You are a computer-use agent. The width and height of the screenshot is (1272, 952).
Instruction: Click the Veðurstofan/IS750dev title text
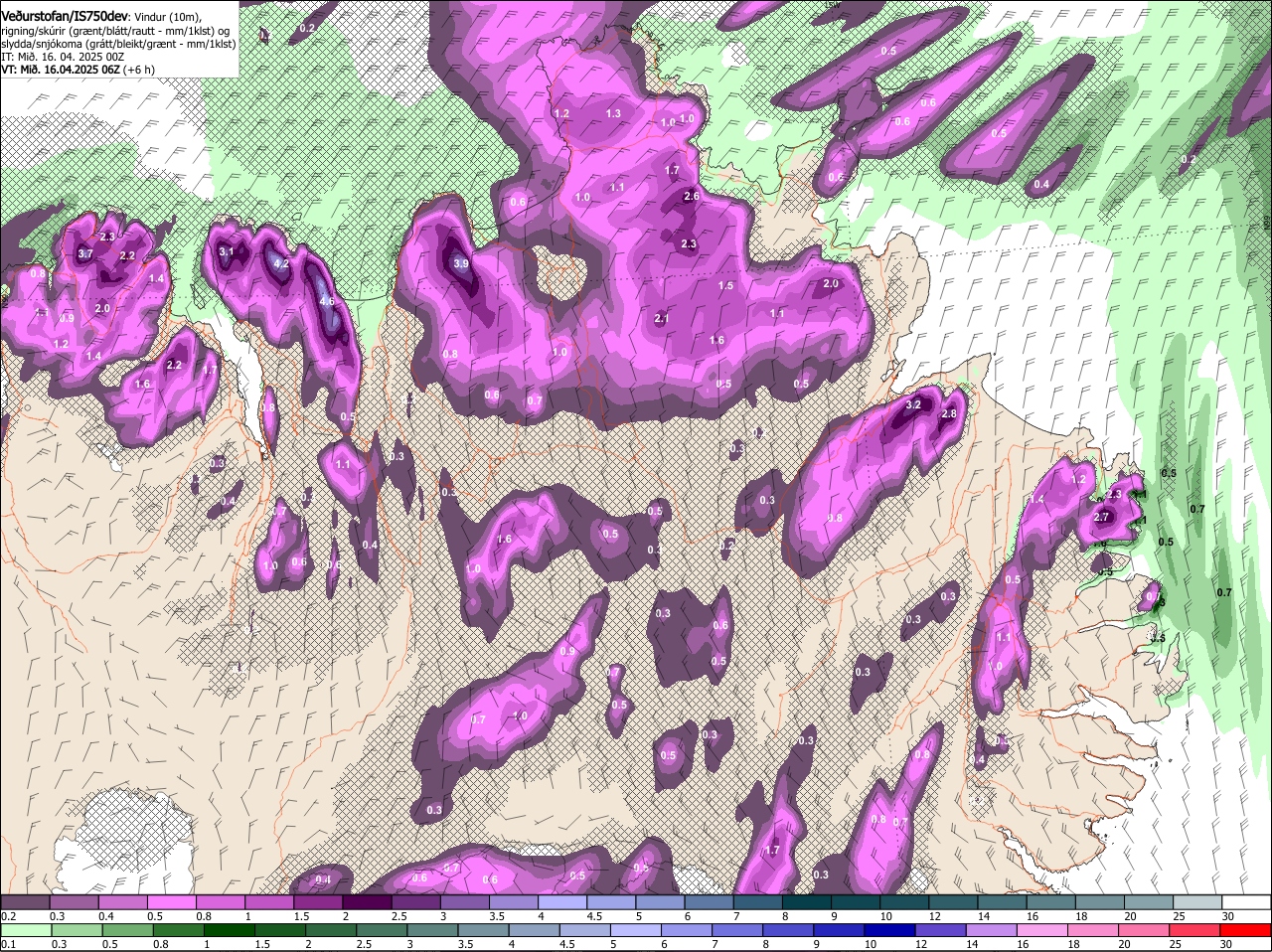[x=64, y=16]
